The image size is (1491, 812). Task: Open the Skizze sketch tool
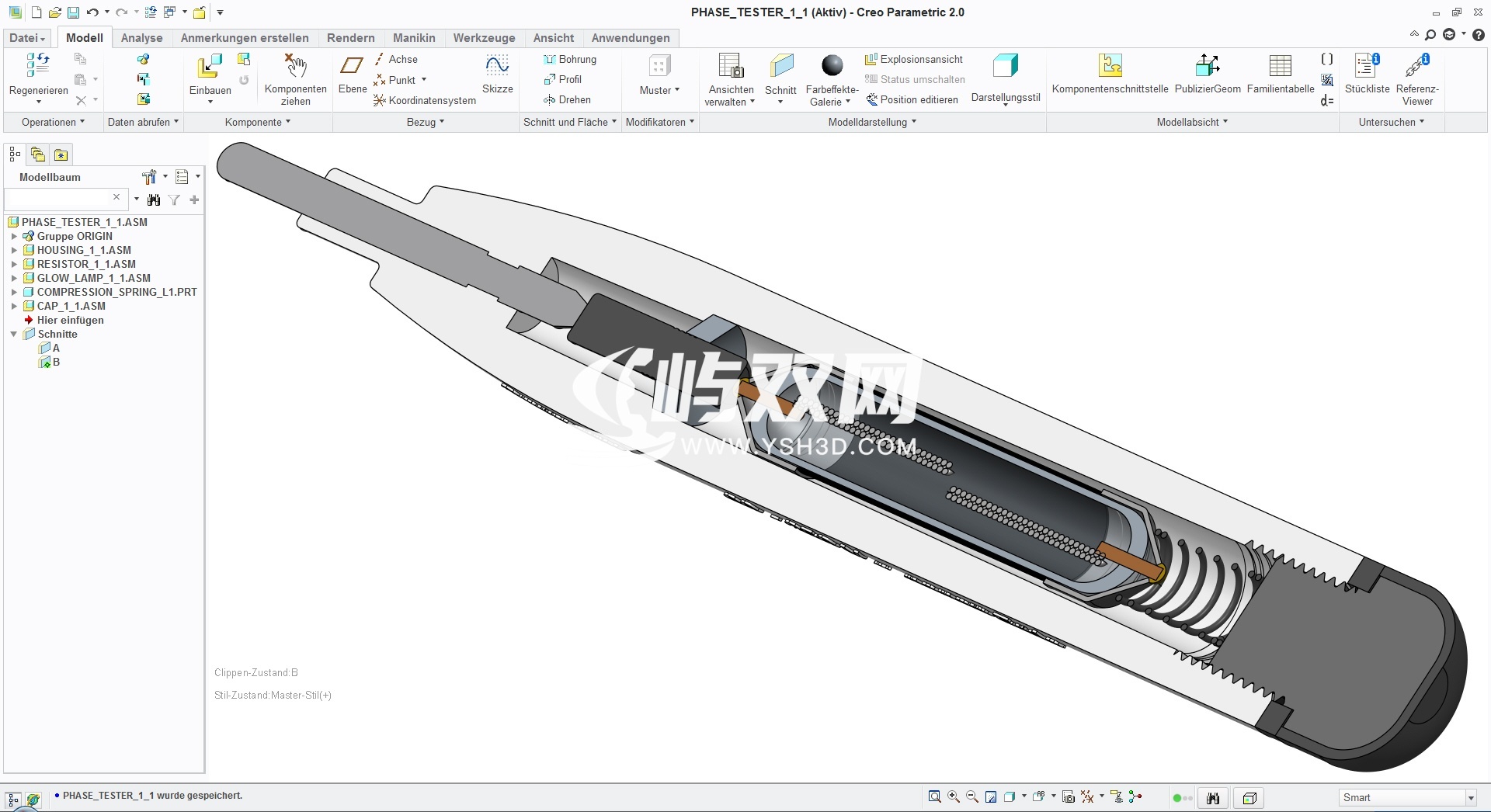(x=497, y=67)
